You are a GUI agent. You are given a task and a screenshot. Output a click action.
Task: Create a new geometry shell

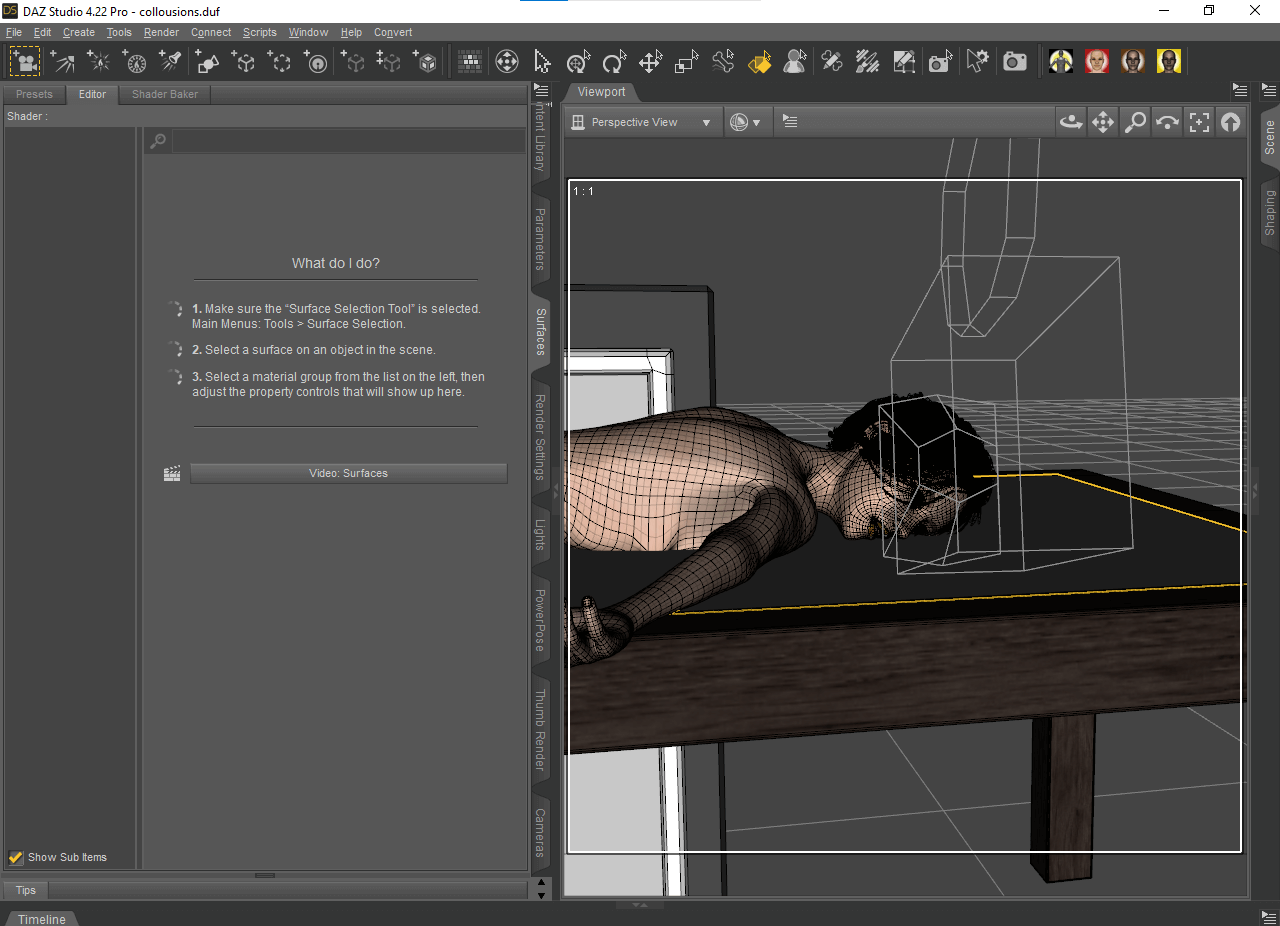426,62
